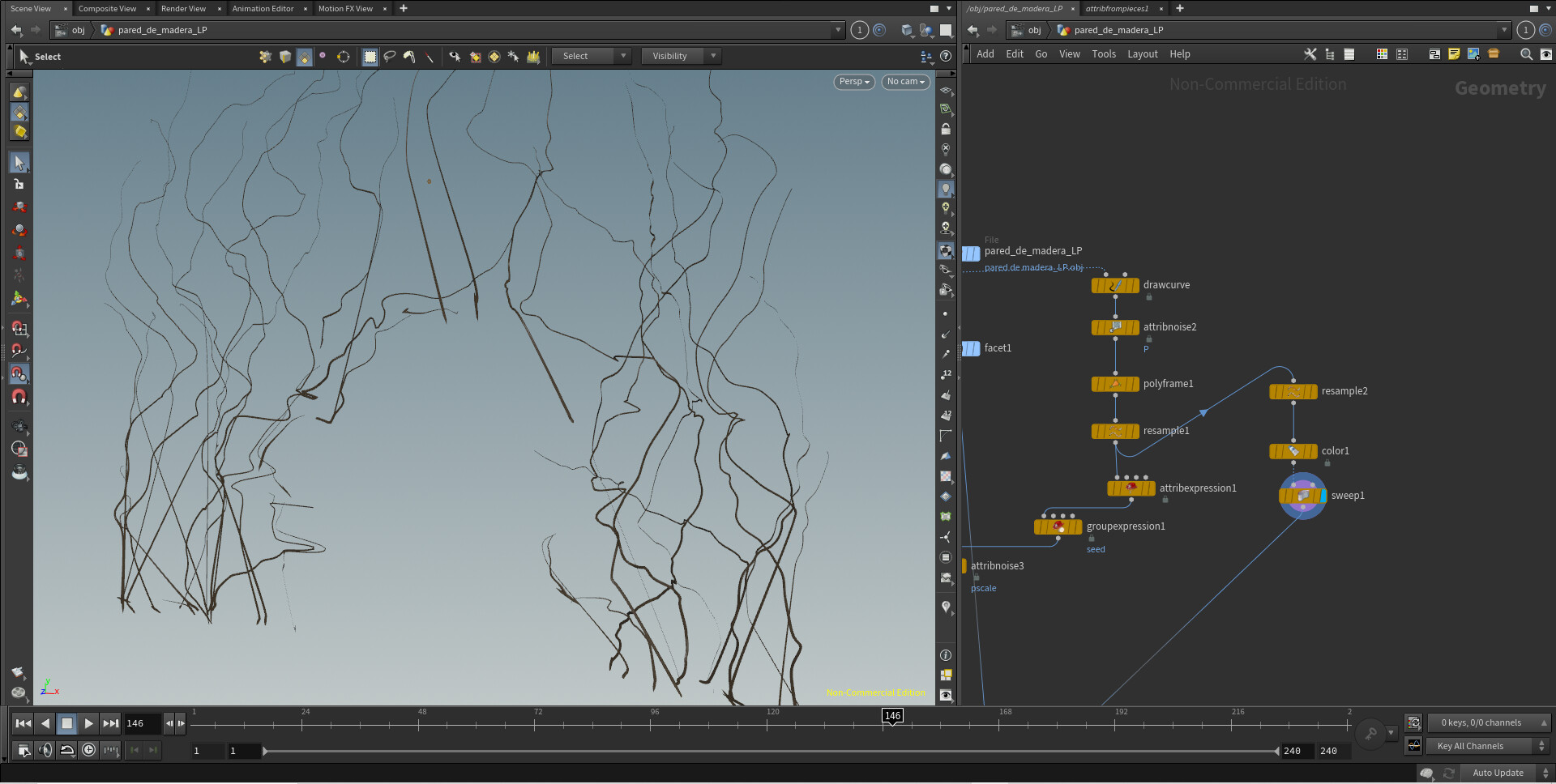Select the resample2 node
1556x784 pixels.
point(1293,392)
